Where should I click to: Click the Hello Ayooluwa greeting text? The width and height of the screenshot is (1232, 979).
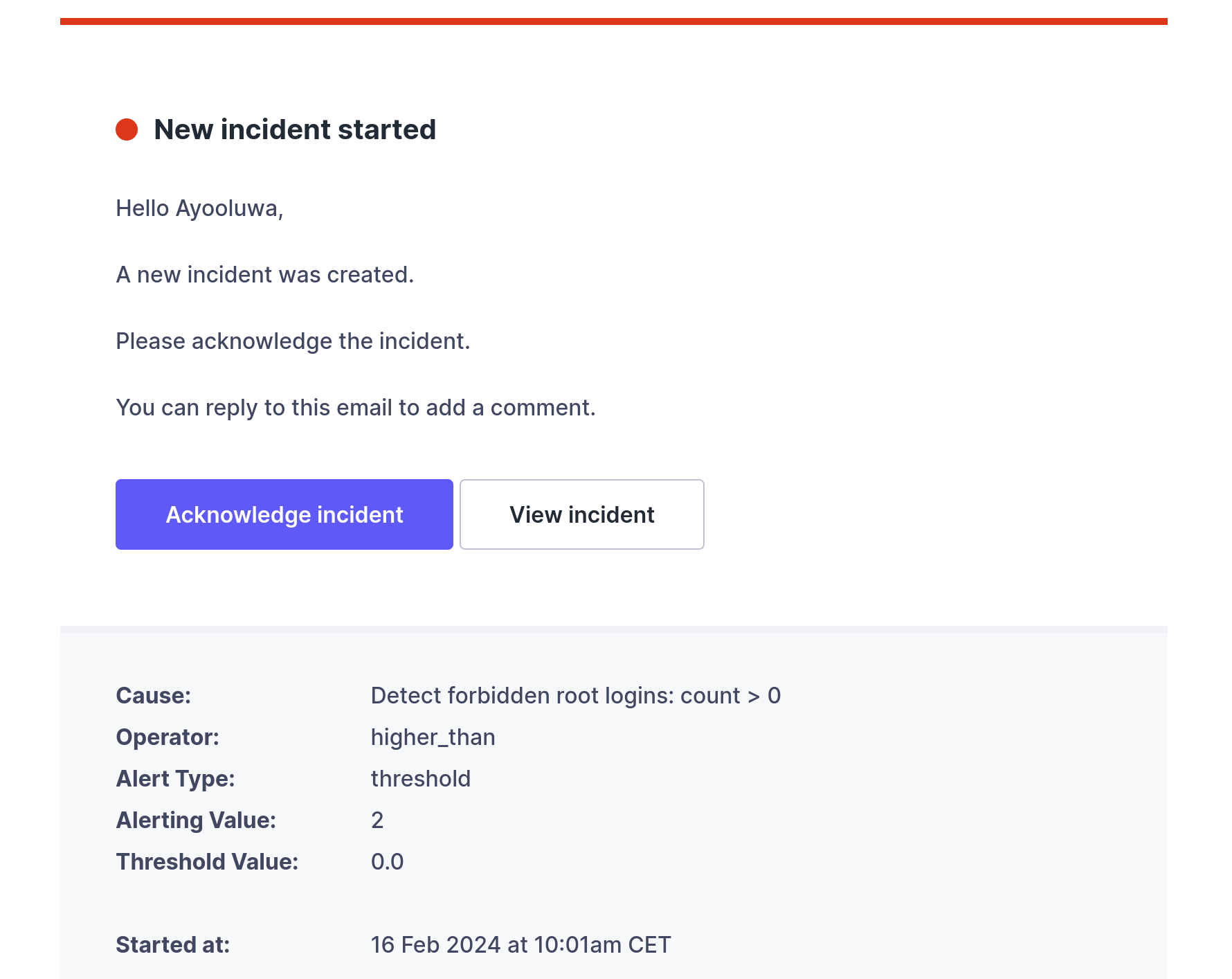click(x=199, y=208)
